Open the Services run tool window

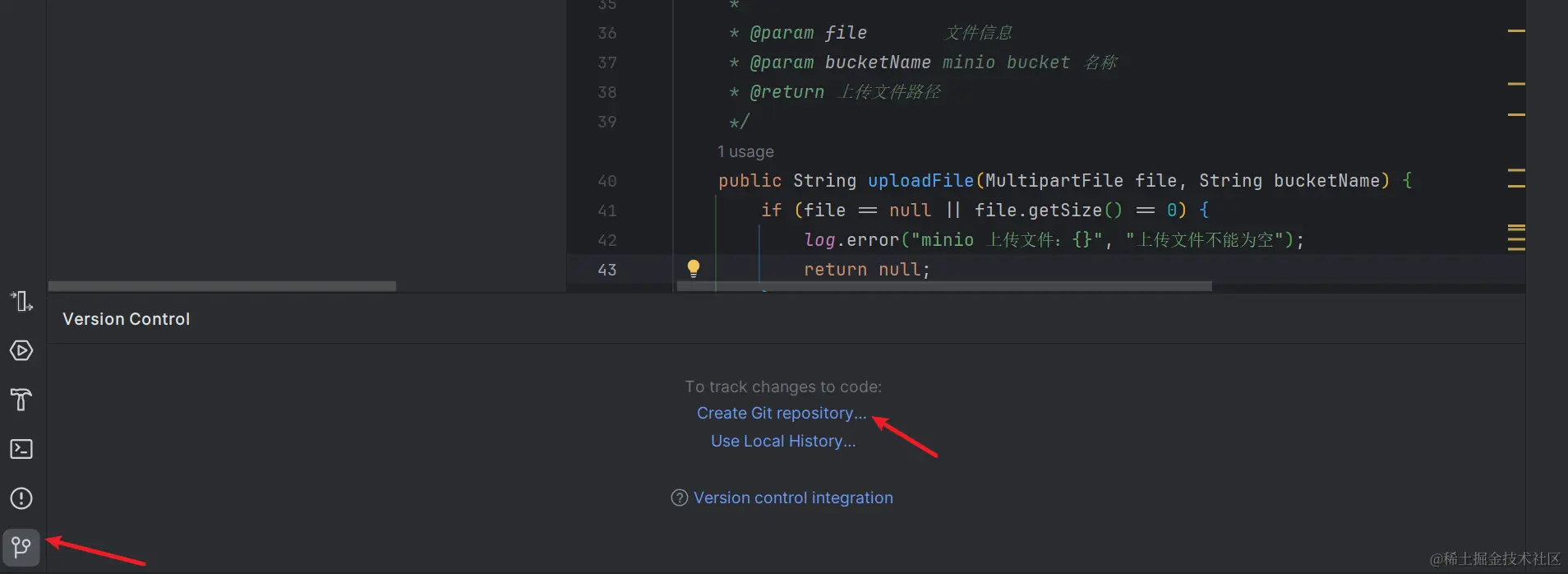pos(21,350)
